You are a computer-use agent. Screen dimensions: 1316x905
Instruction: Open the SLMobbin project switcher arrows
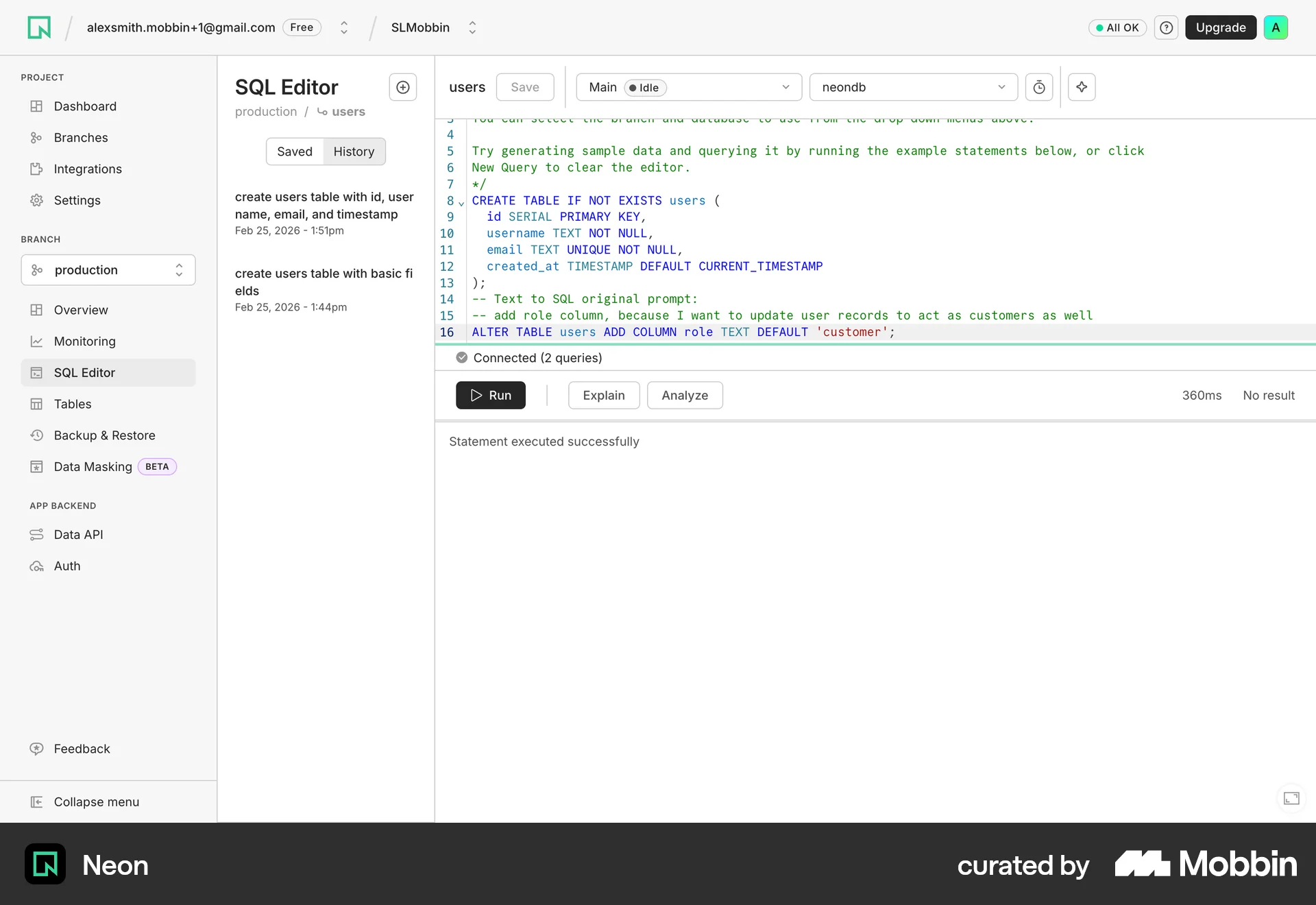[472, 27]
